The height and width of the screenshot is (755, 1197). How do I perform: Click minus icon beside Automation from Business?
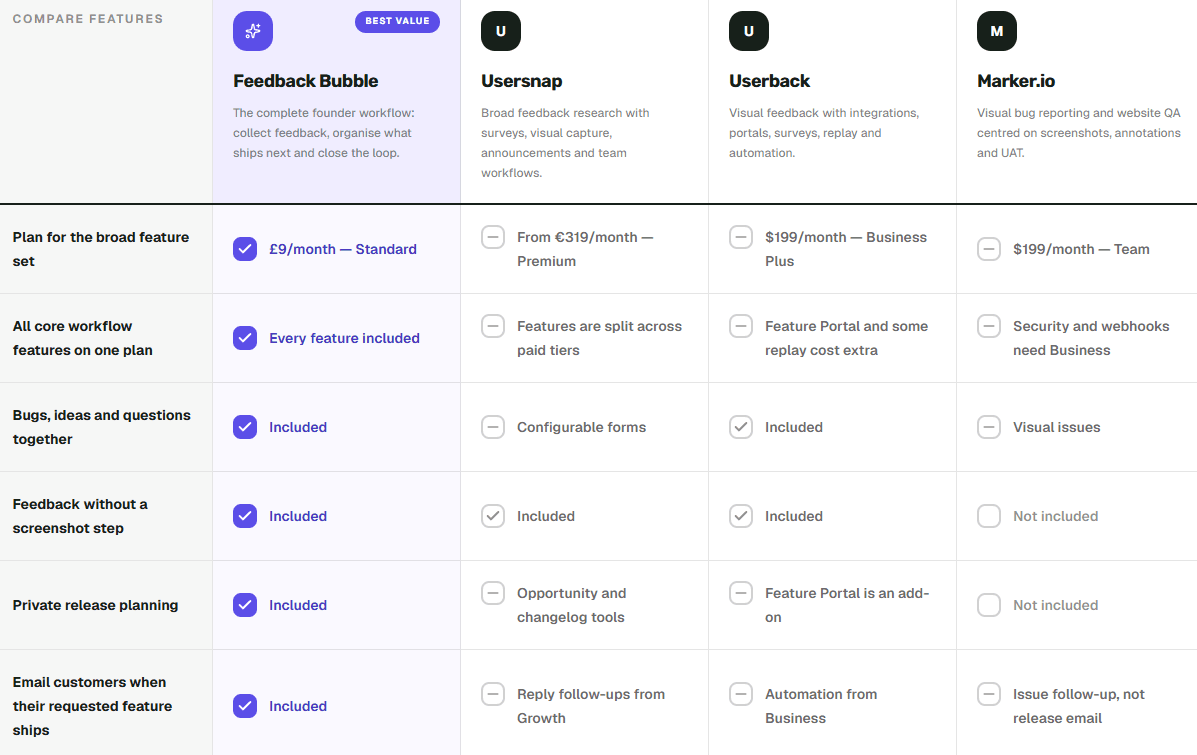pos(741,694)
